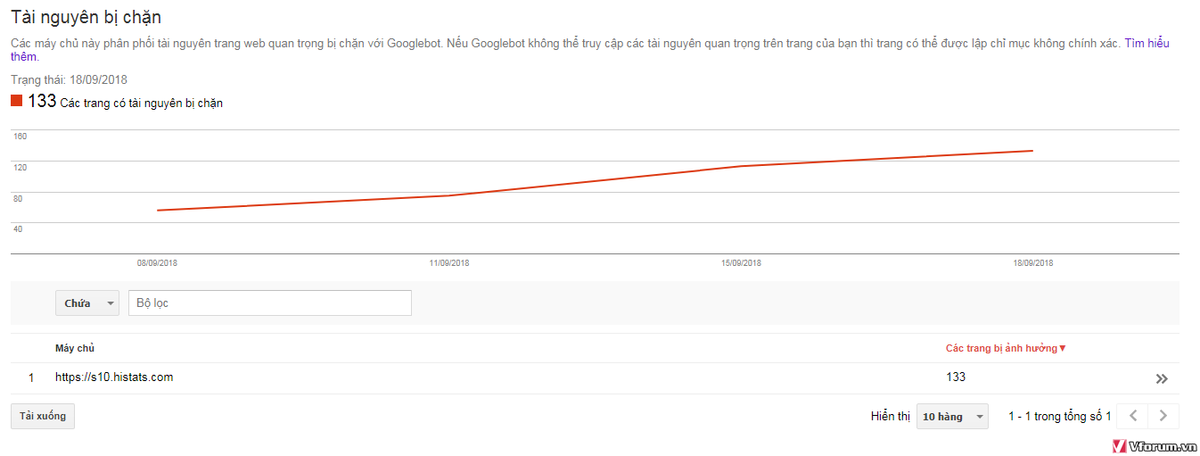This screenshot has width=1200, height=456.
Task: Open the Chứa filter type dropdown
Action: click(87, 303)
